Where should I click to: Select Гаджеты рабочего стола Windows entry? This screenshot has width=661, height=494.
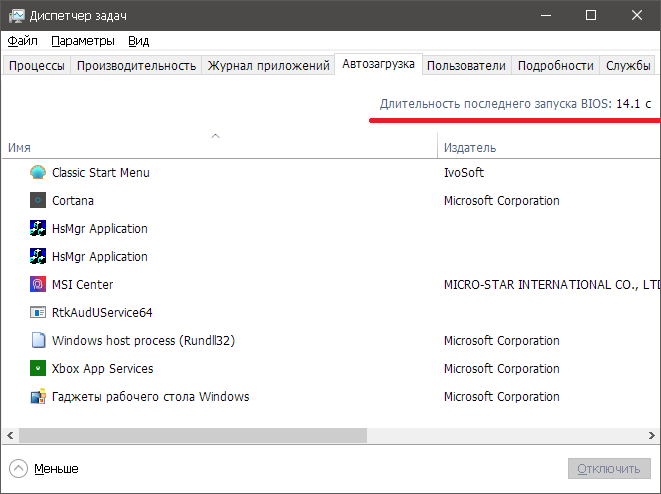(x=331, y=396)
